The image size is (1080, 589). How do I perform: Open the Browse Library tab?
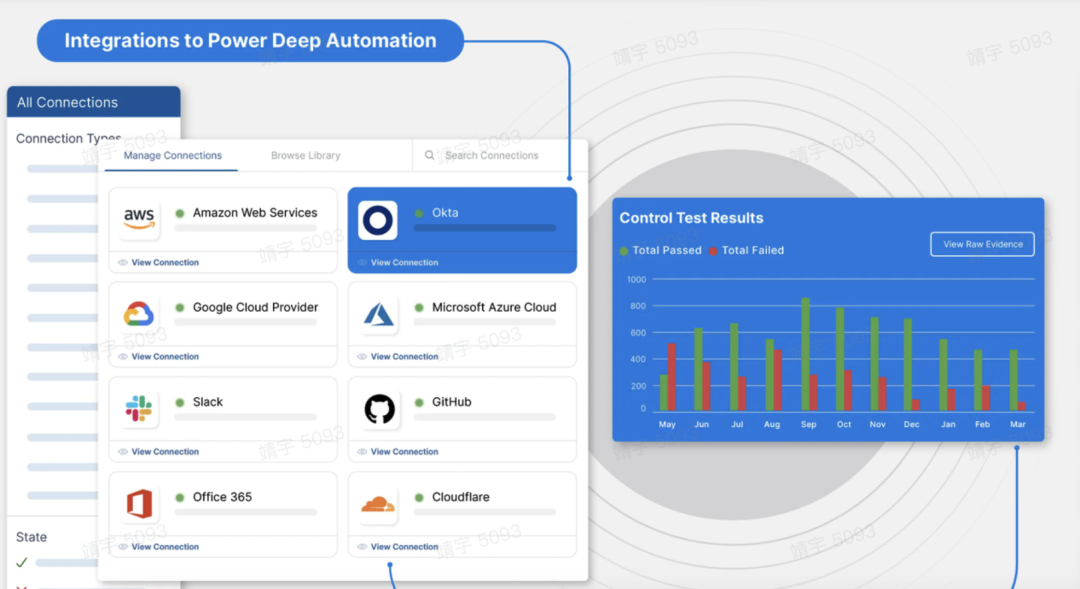click(x=305, y=156)
